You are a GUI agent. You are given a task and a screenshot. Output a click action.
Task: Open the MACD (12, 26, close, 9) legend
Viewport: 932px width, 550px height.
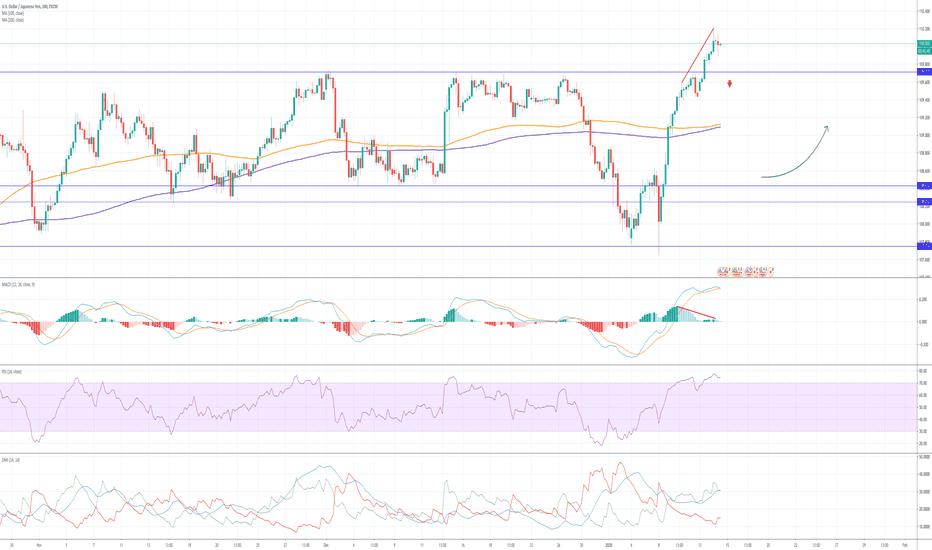[18, 283]
